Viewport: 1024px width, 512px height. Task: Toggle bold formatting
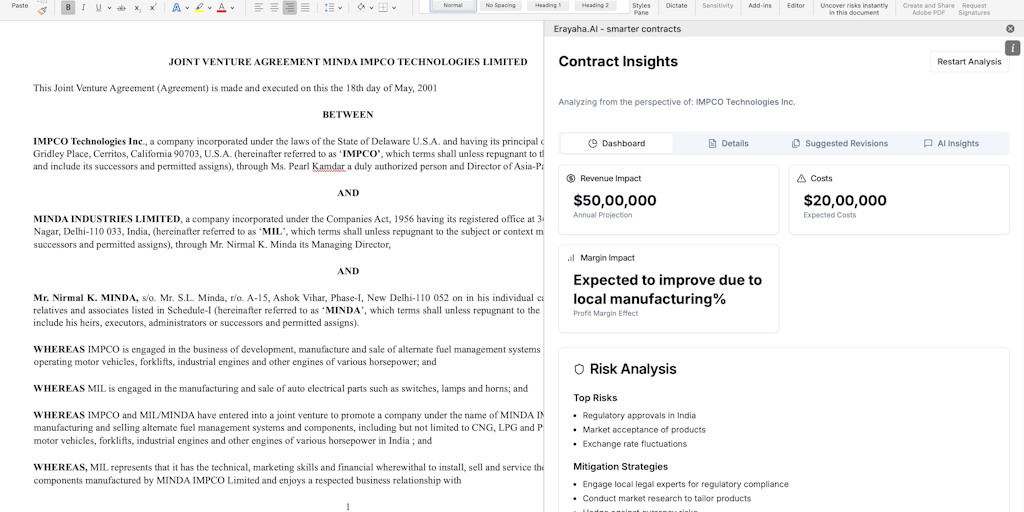(x=68, y=8)
